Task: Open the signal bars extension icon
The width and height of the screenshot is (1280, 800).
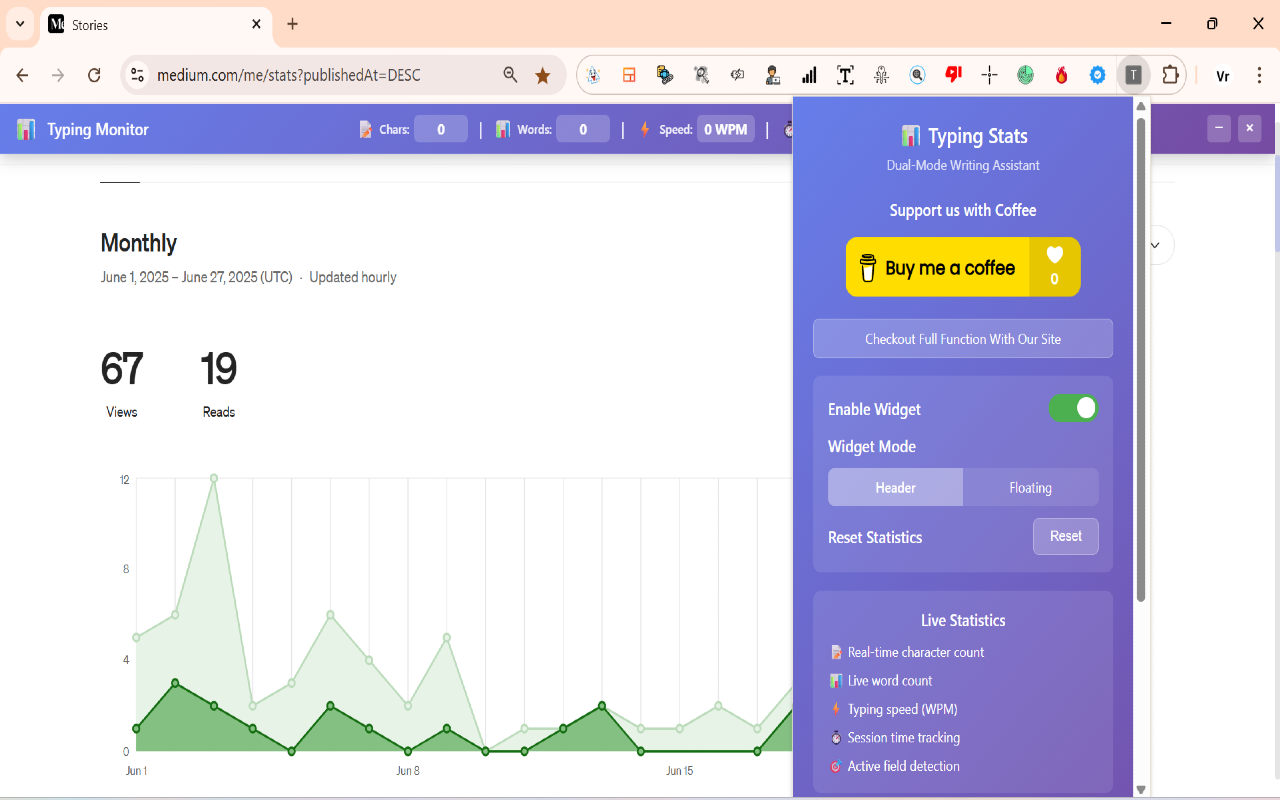Action: point(809,75)
